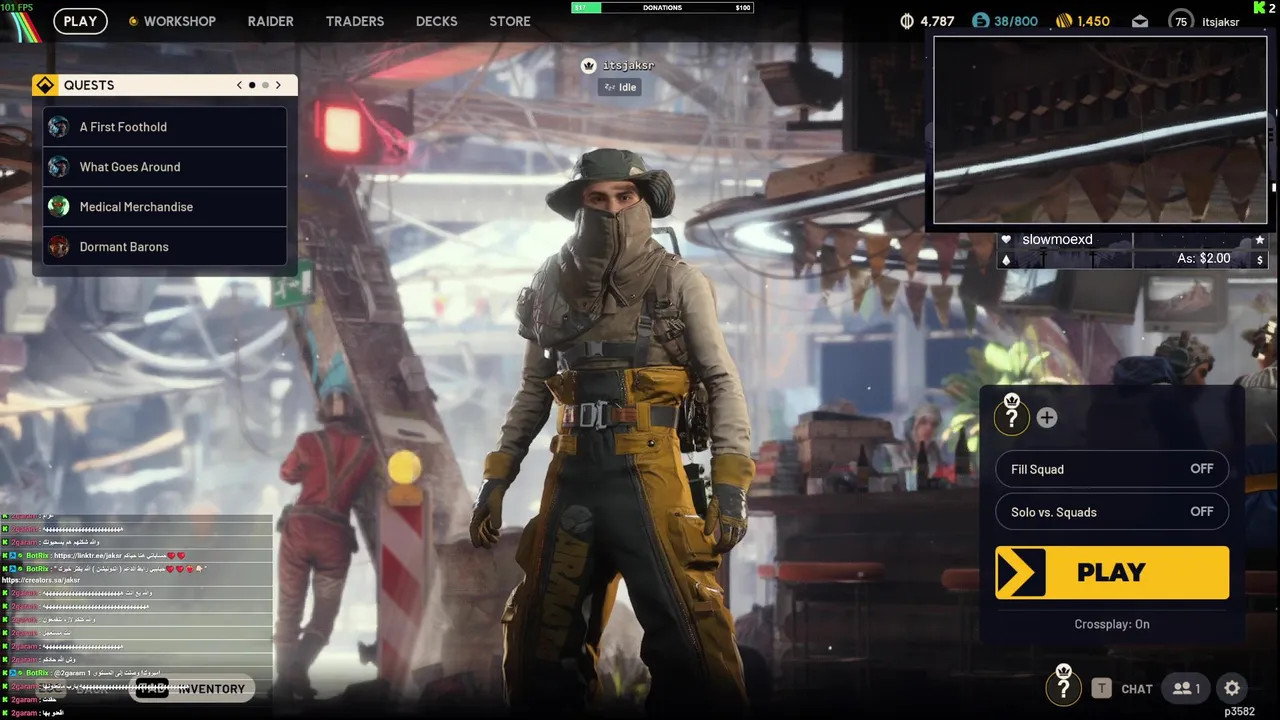Screen dimensions: 1280x720
Task: Click the 101 FPS counter
Action: tap(19, 7)
